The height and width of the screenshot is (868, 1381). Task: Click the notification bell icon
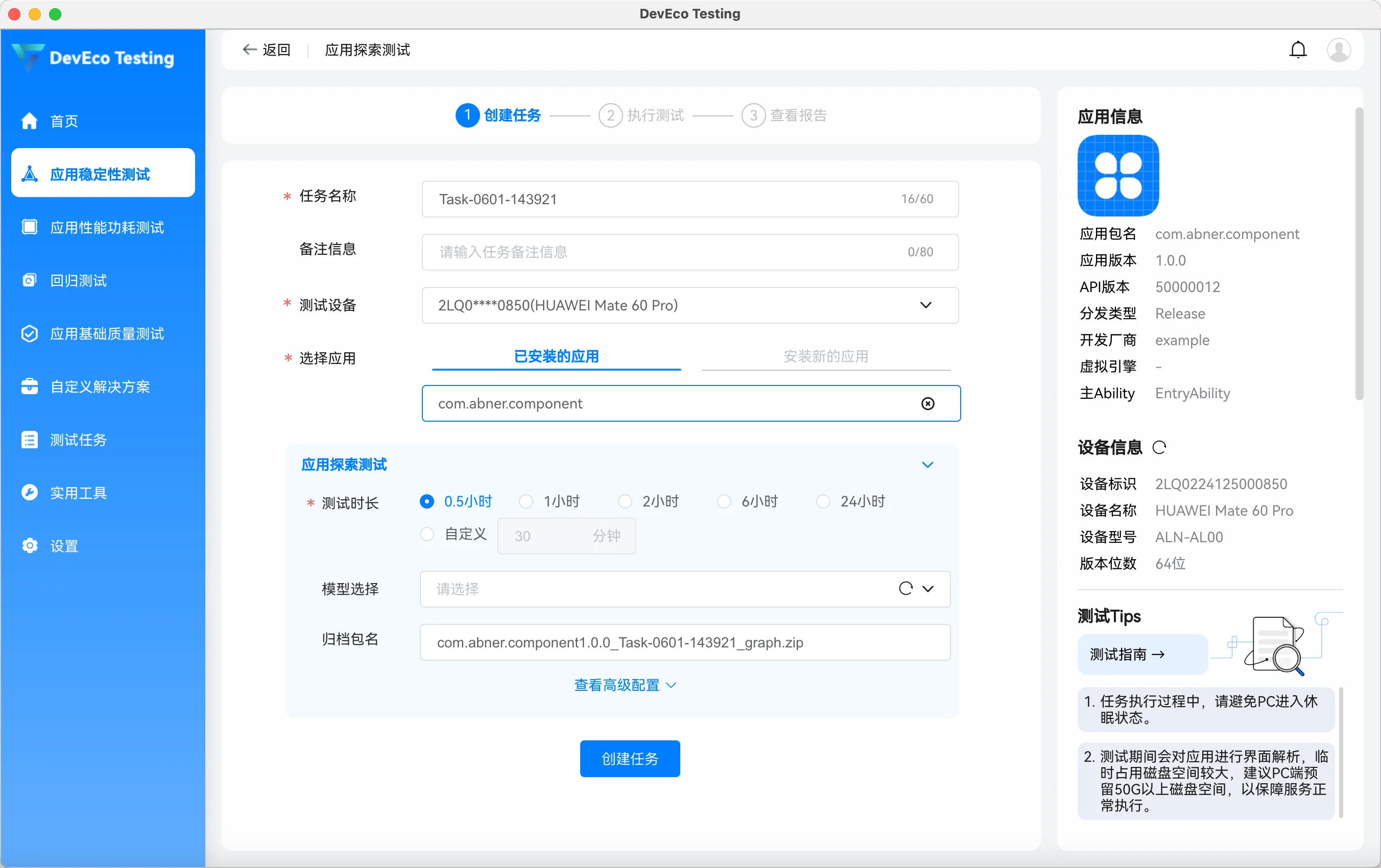click(x=1298, y=50)
